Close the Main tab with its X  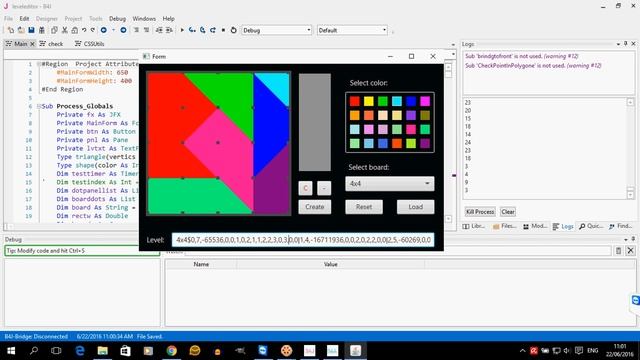32,44
